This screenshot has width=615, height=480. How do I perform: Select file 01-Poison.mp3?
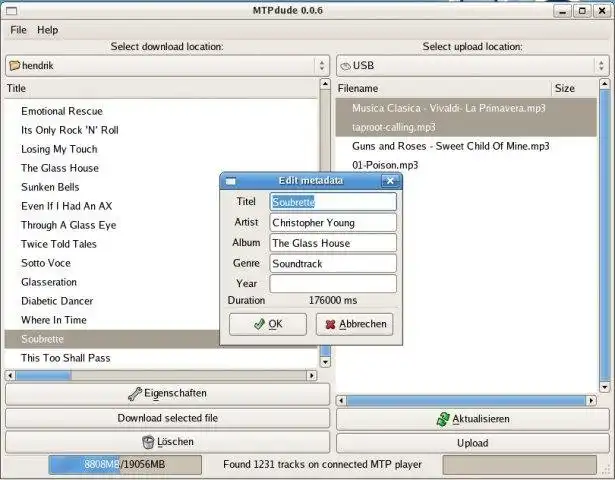tap(385, 165)
